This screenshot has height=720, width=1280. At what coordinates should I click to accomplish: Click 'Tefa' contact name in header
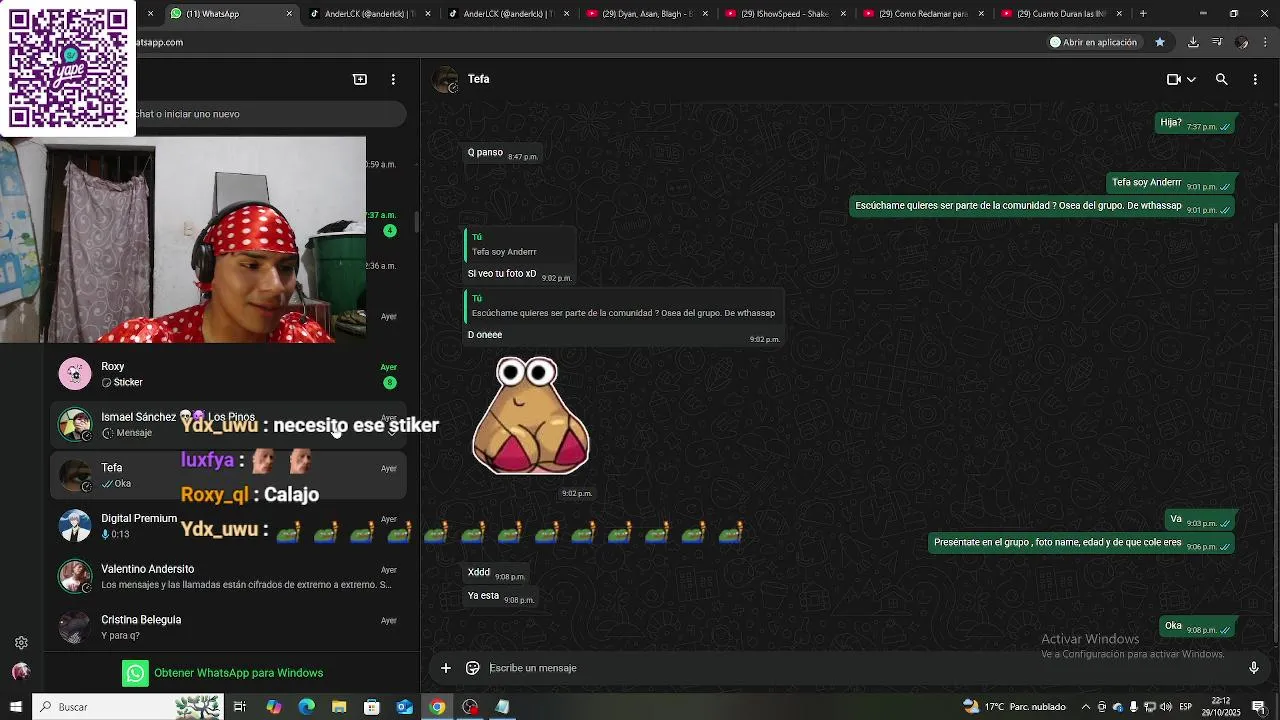(478, 79)
